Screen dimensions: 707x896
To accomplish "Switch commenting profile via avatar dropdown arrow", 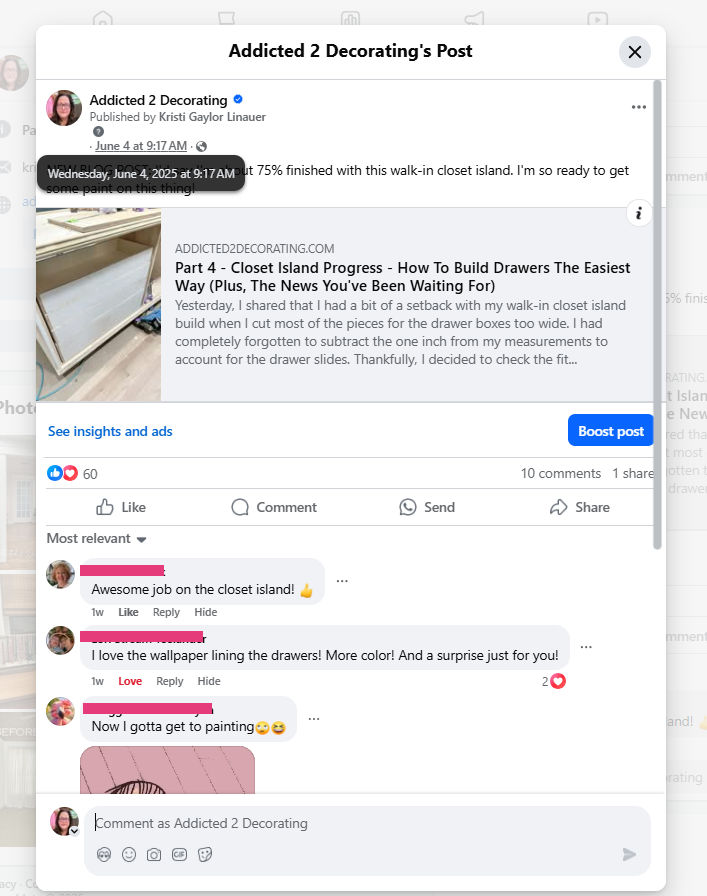I will [x=74, y=831].
